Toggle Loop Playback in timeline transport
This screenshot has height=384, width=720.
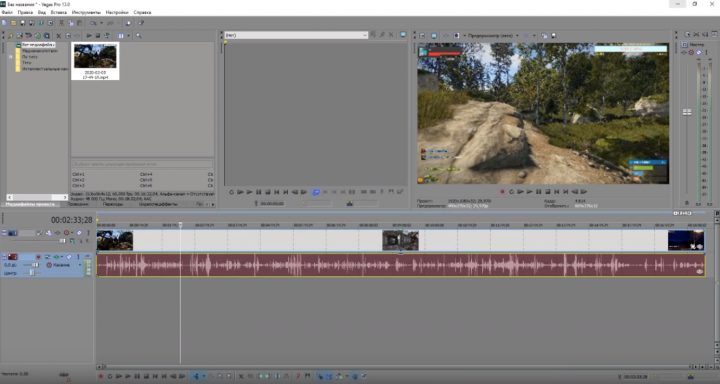(x=110, y=376)
